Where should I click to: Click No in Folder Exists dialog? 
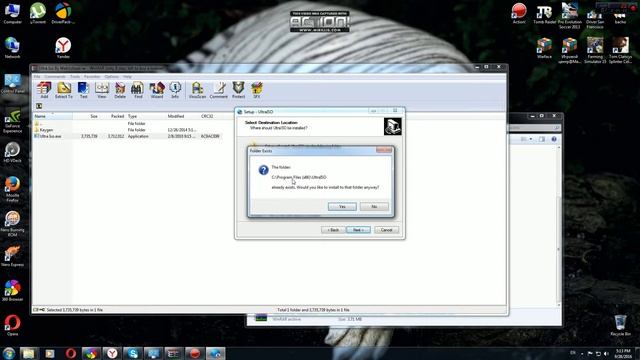pos(374,207)
